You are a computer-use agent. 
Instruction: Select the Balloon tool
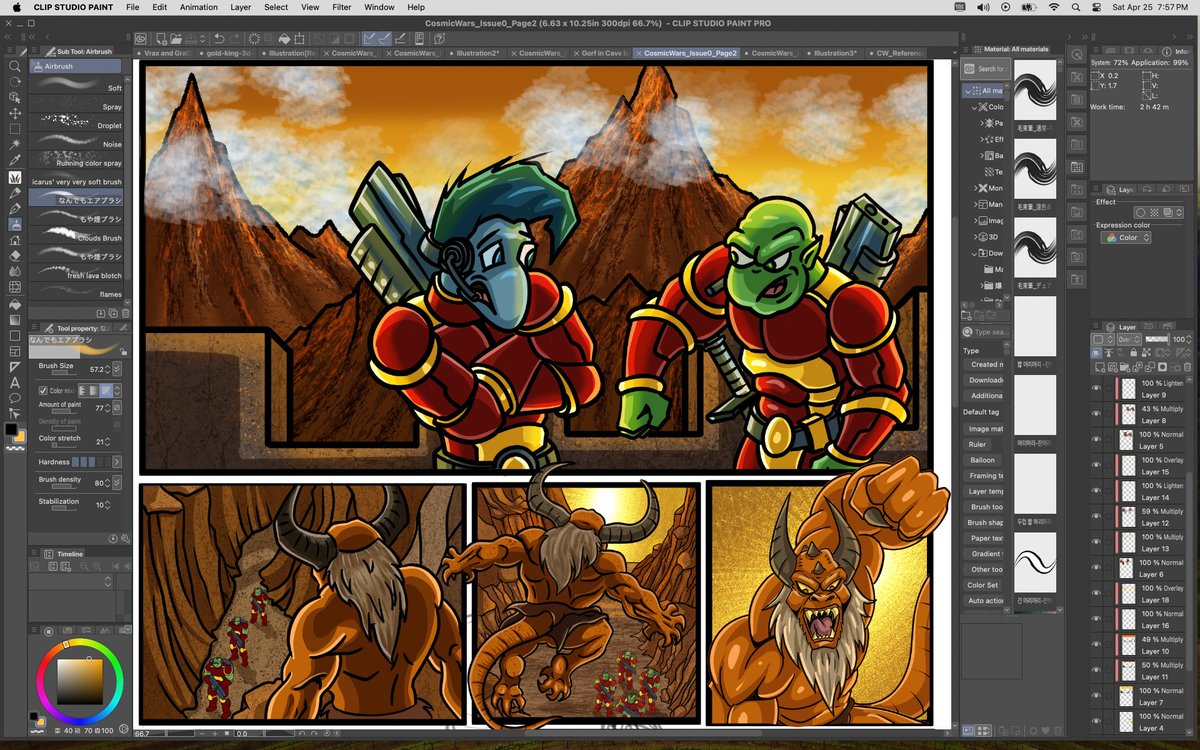(14, 397)
